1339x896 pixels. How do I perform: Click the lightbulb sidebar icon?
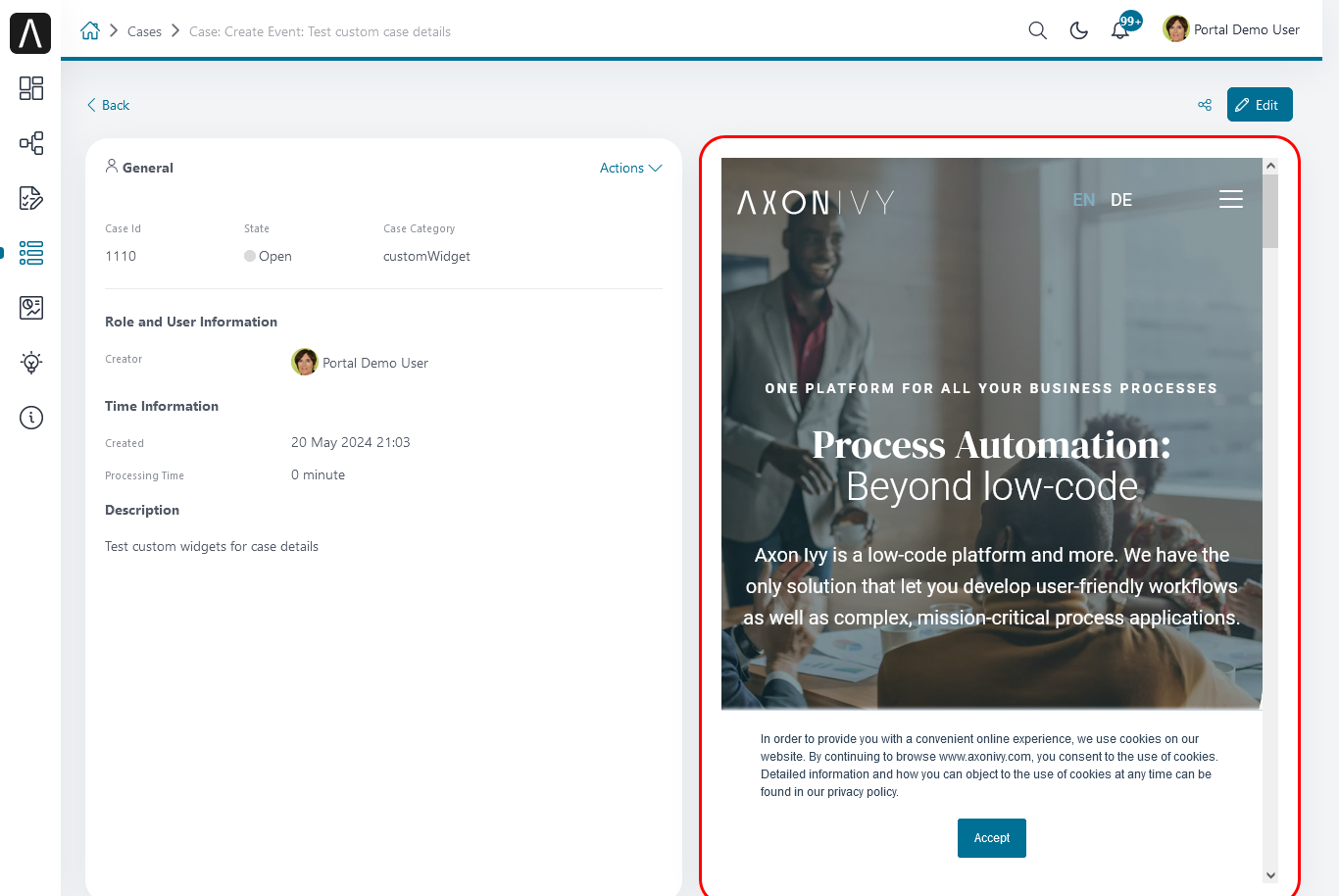click(x=31, y=363)
